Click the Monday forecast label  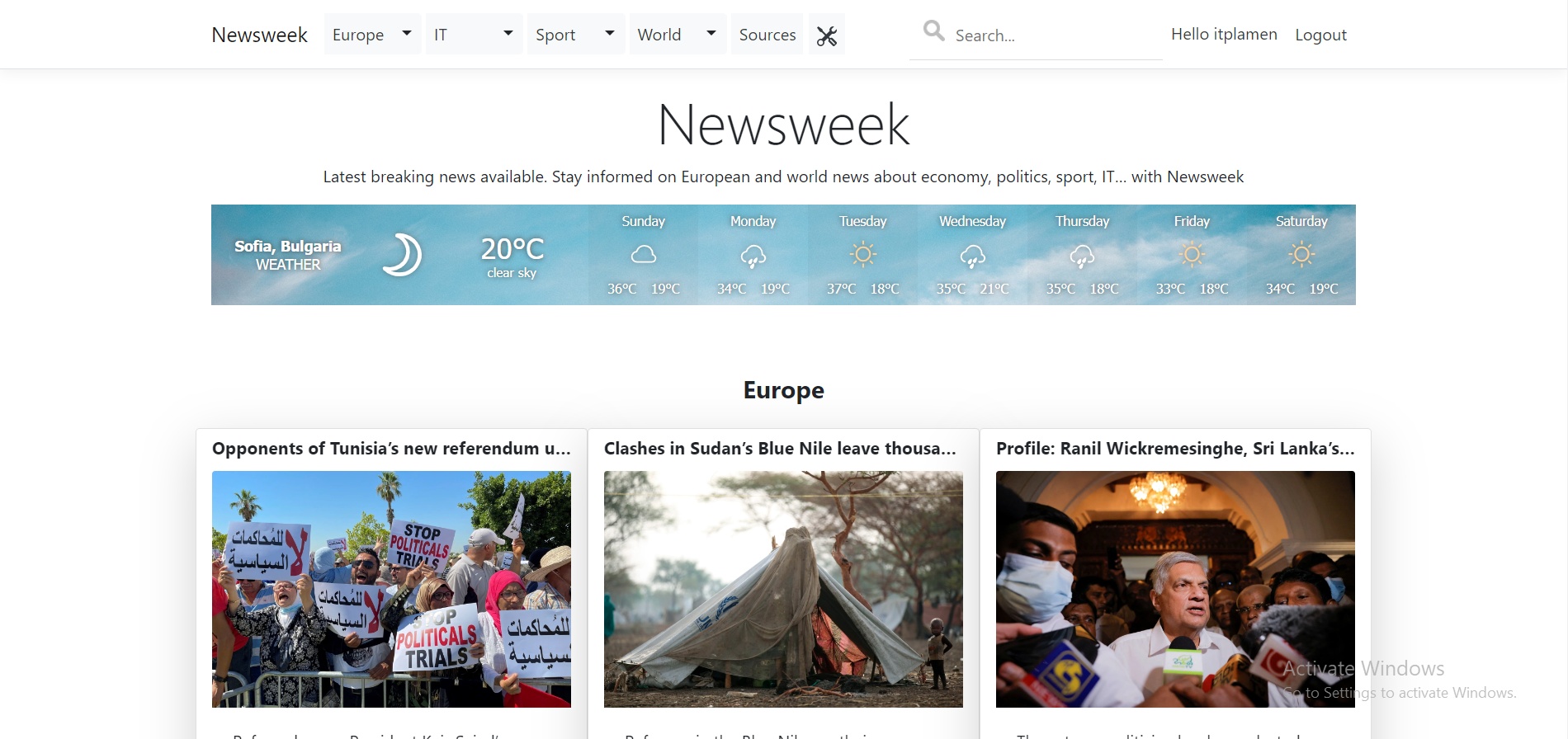[x=753, y=221]
